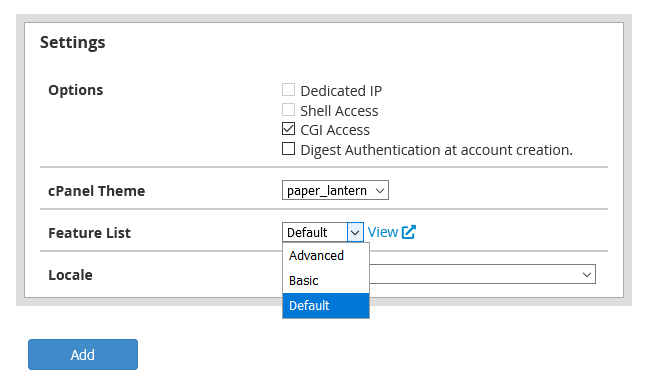Viewport: 660px width, 387px height.
Task: Enable the Dedicated IP checkbox
Action: point(288,90)
